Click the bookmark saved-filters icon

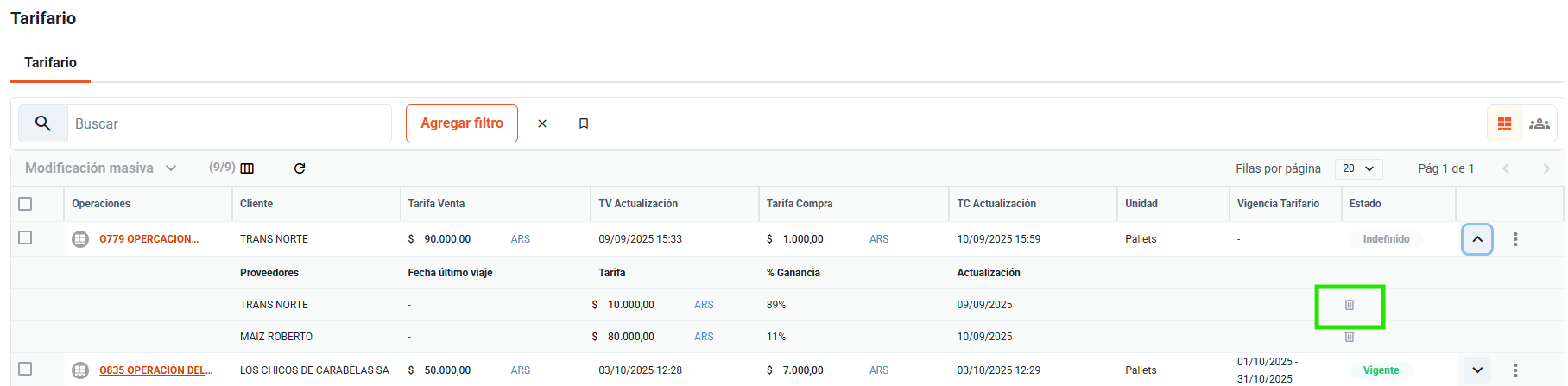(x=584, y=123)
